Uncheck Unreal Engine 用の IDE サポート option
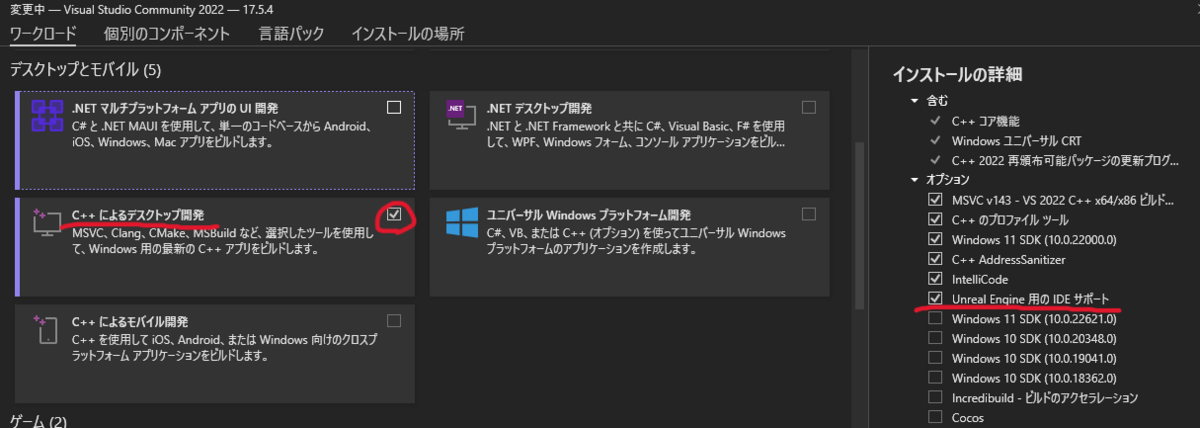This screenshot has height=428, width=1200. pyautogui.click(x=935, y=298)
